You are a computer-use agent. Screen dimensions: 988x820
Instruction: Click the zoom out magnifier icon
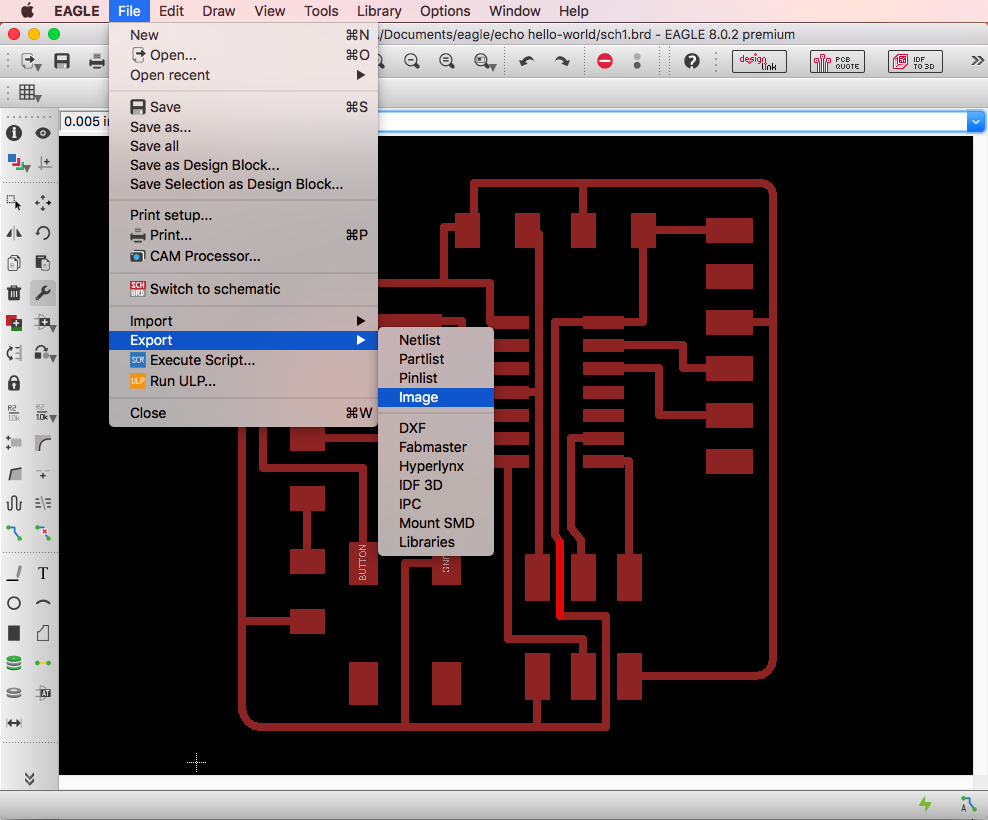412,61
